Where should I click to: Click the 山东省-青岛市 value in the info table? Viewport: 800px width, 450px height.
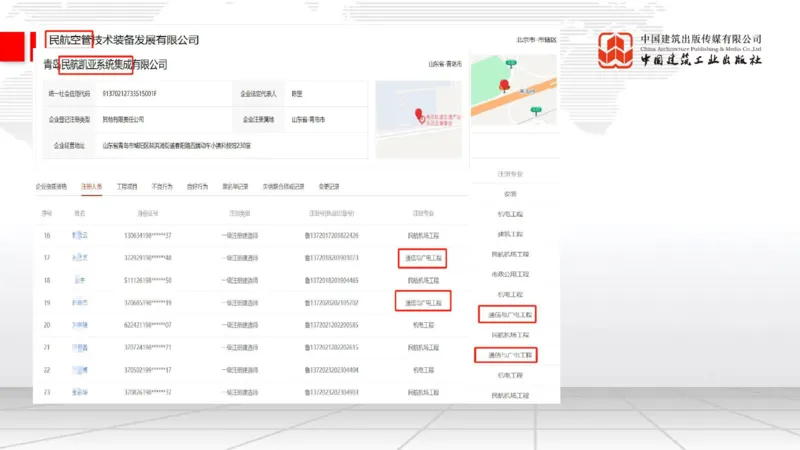click(308, 119)
